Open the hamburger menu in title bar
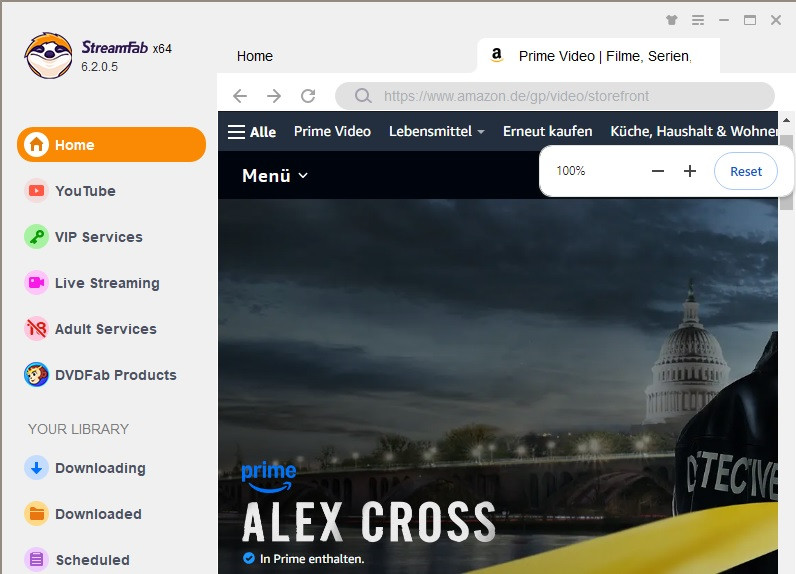 (x=698, y=20)
